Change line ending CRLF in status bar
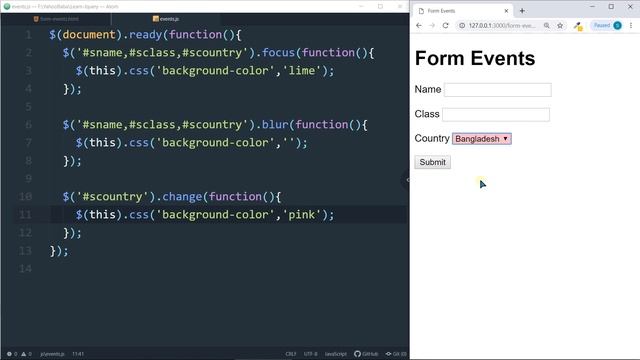This screenshot has height=360, width=640. [x=291, y=354]
